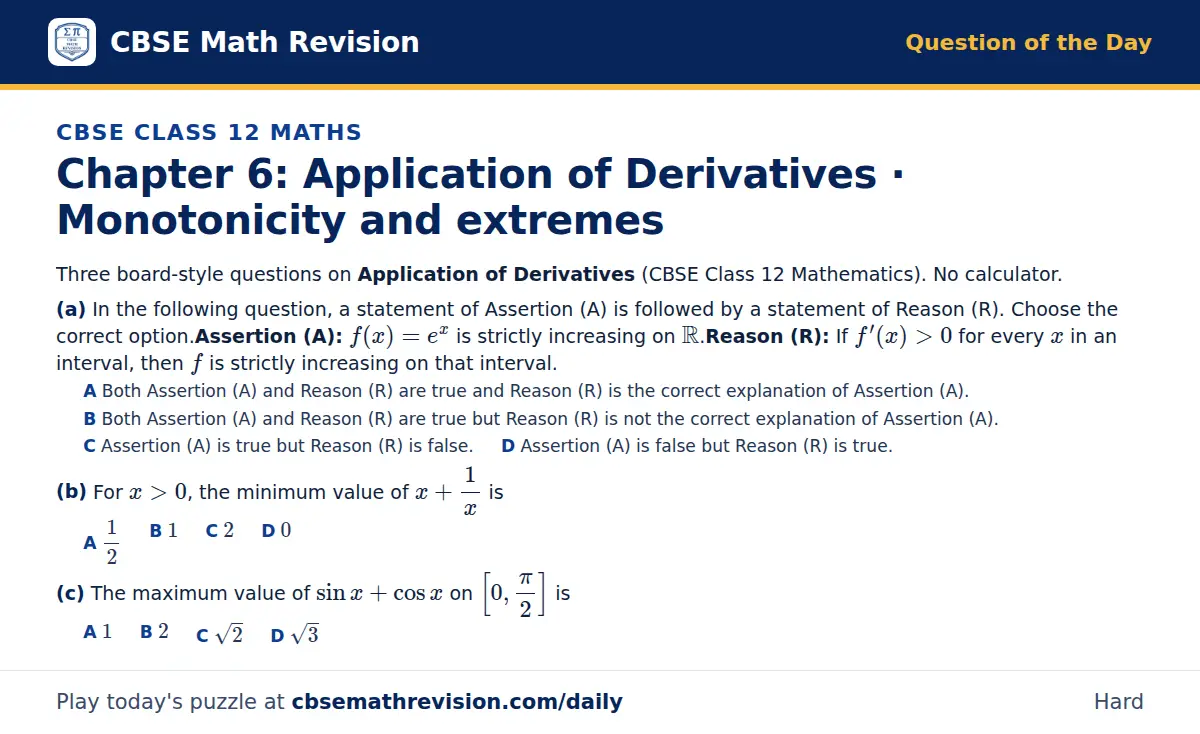Click the 'Three board-style questions' intro text
Viewport: 1200px width, 734px height.
(559, 274)
